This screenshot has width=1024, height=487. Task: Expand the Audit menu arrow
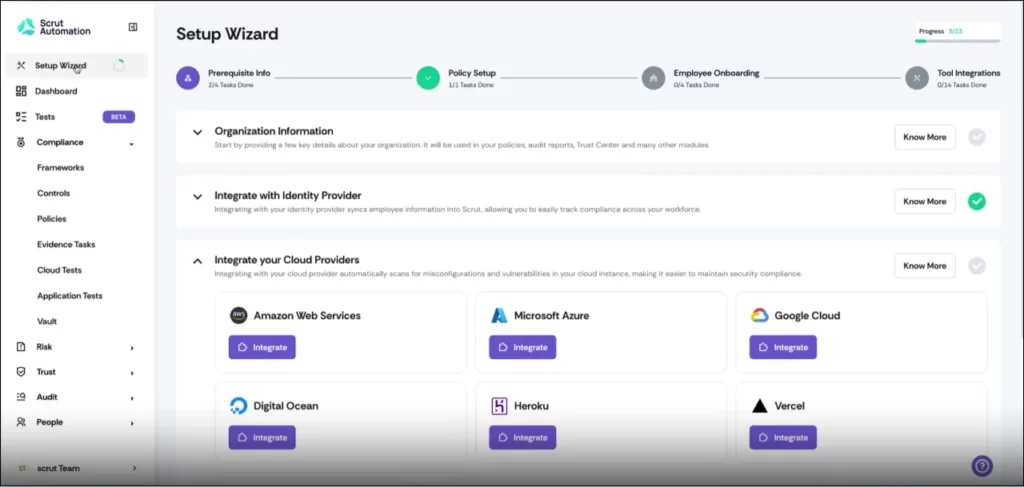[131, 398]
